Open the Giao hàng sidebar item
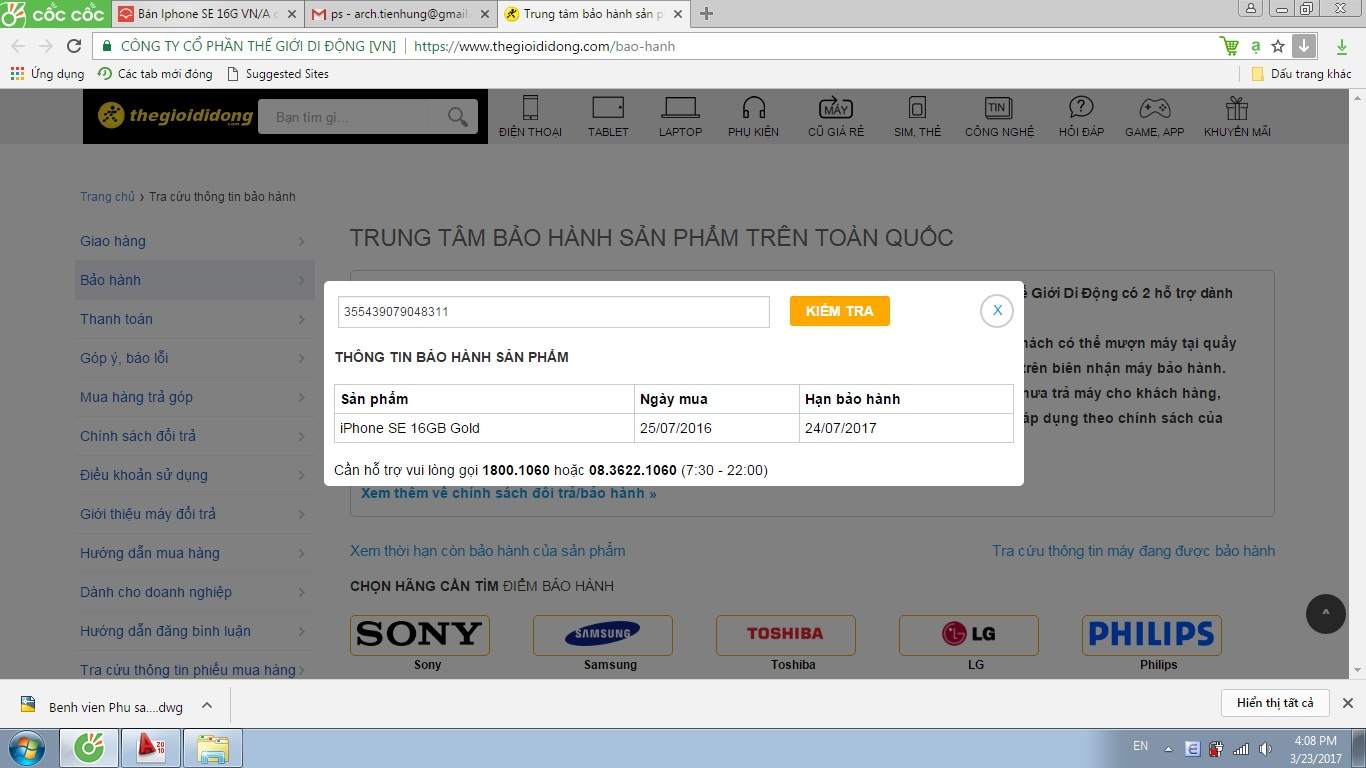1366x768 pixels. [x=194, y=241]
